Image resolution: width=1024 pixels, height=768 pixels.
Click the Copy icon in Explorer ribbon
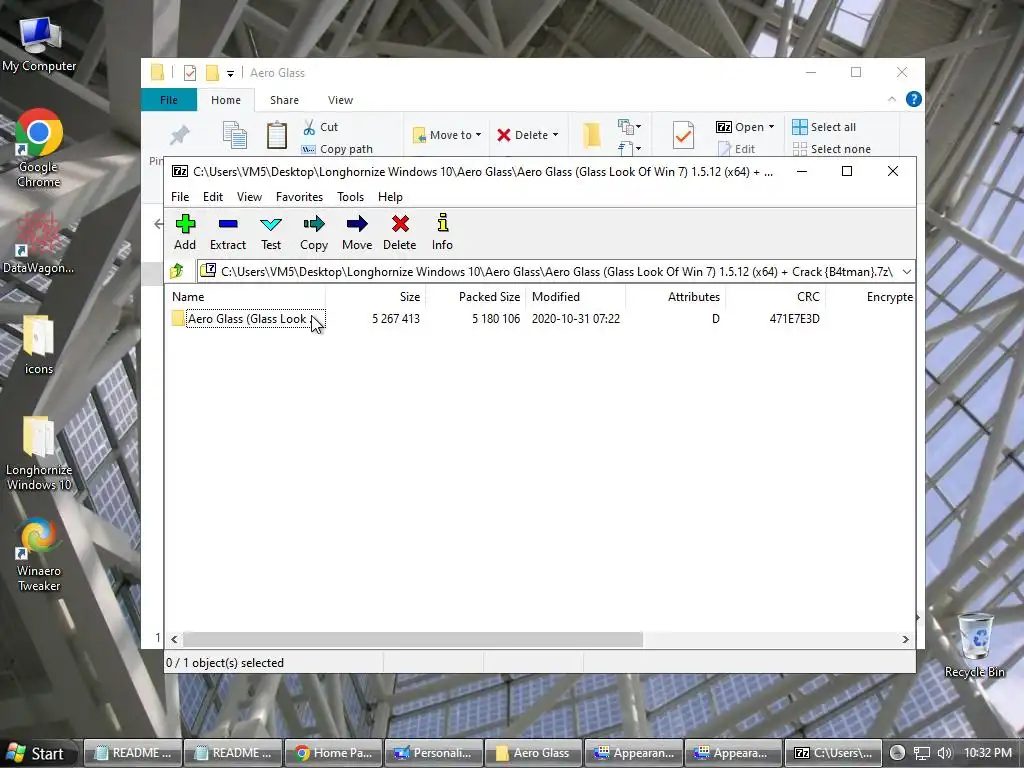point(234,135)
